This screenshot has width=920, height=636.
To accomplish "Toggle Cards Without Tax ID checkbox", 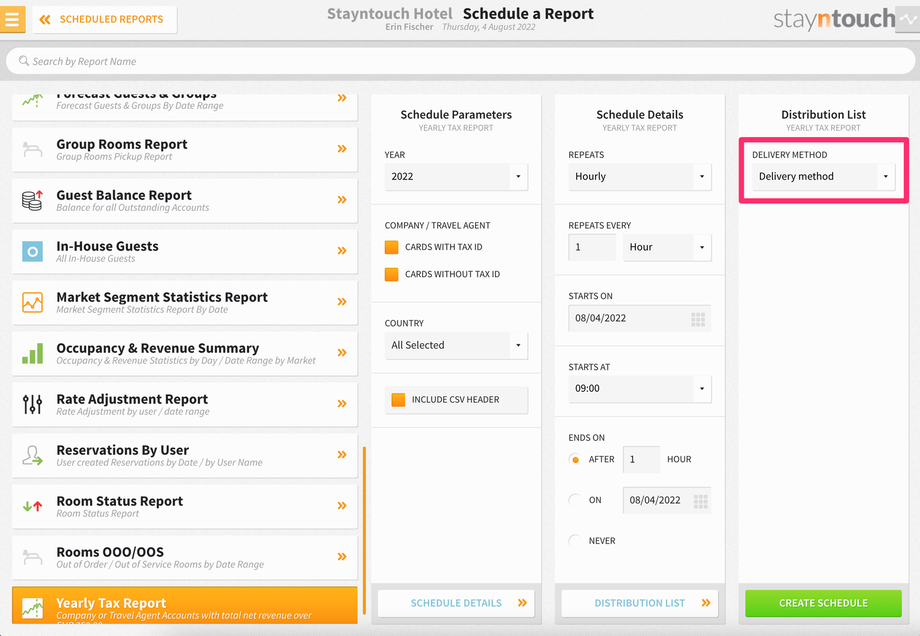I will coord(391,274).
